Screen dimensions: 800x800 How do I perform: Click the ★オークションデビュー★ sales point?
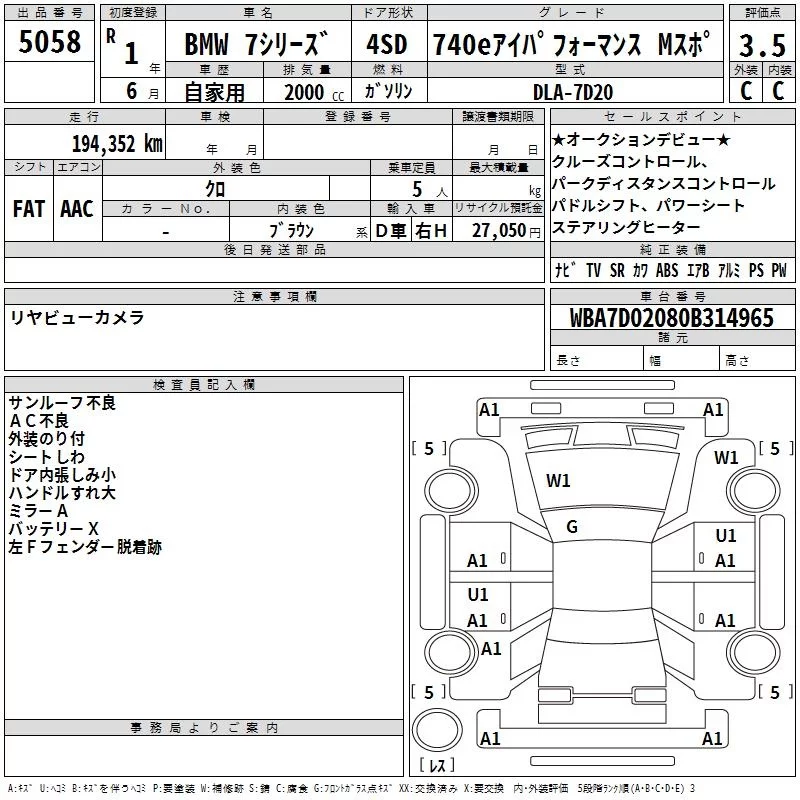(641, 140)
